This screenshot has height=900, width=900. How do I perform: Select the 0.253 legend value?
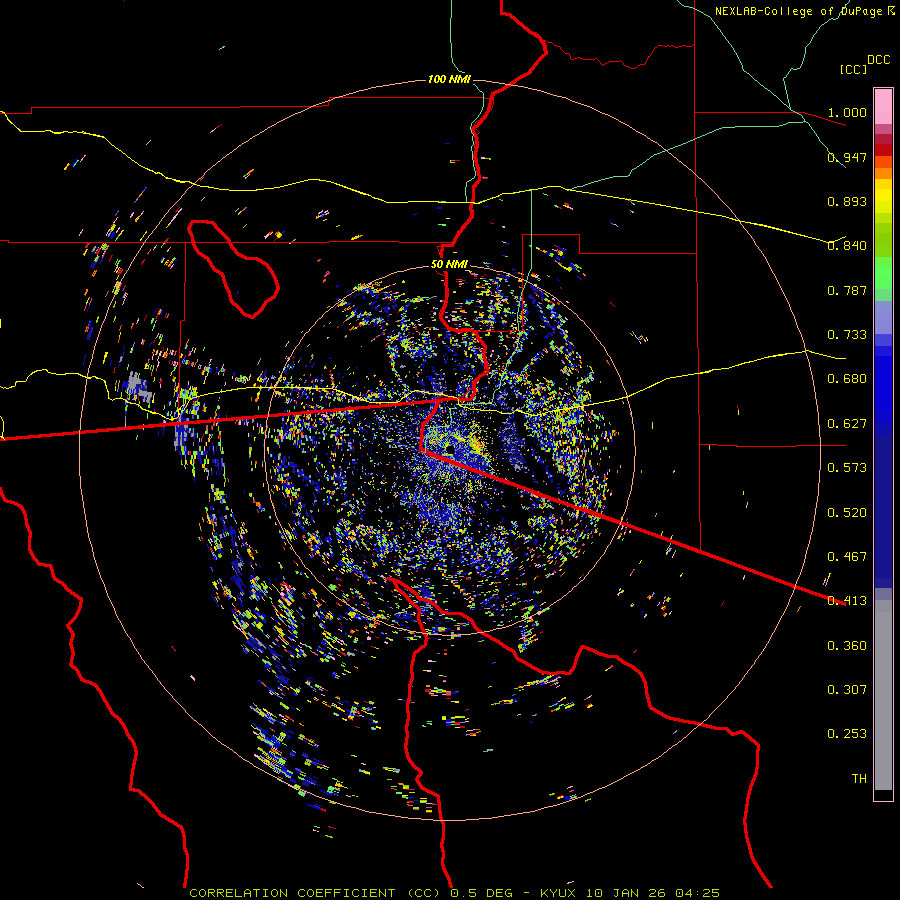tap(847, 734)
